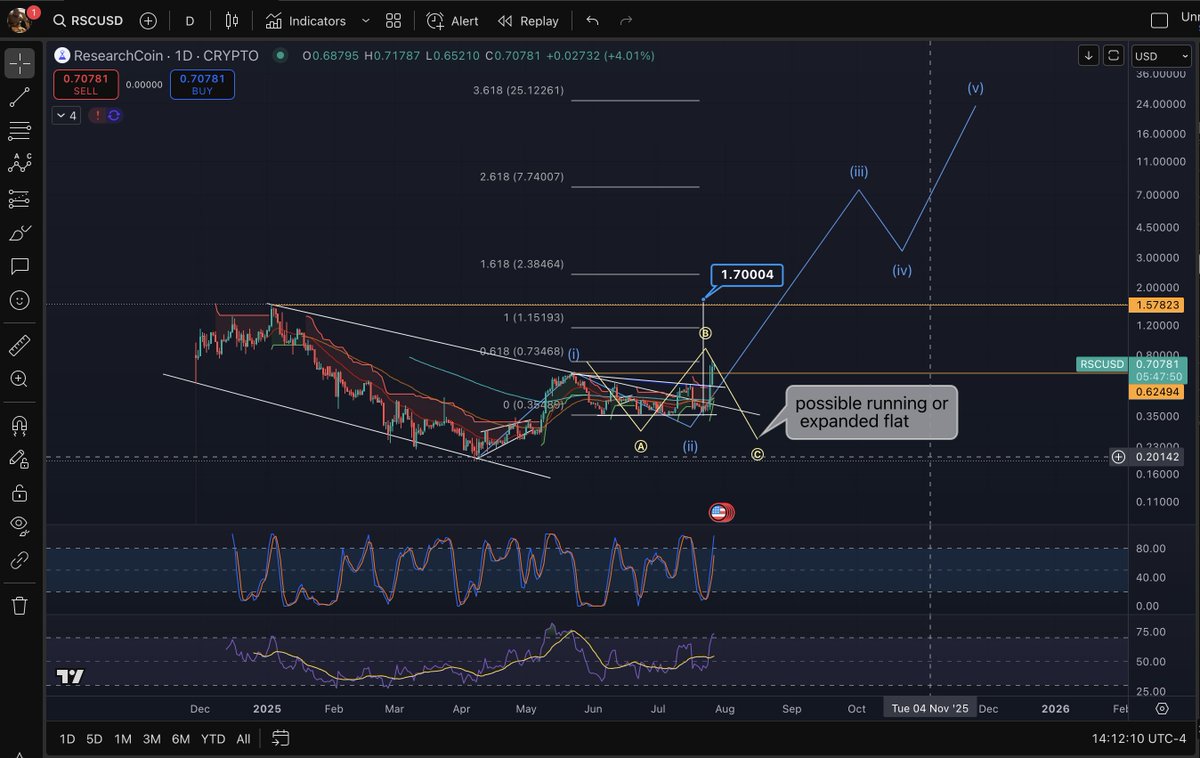Select the crosshair cursor tool

pos(20,64)
